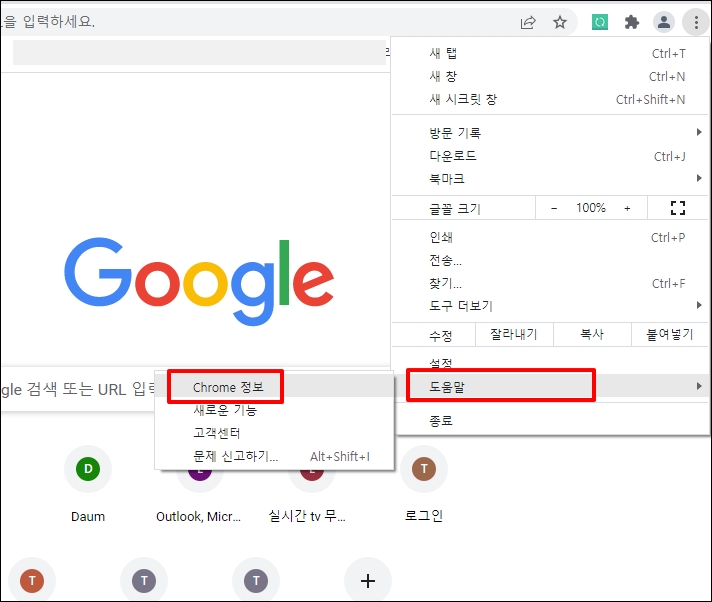Open the 로그인 shortcut tile
This screenshot has width=712, height=602.
(x=424, y=484)
